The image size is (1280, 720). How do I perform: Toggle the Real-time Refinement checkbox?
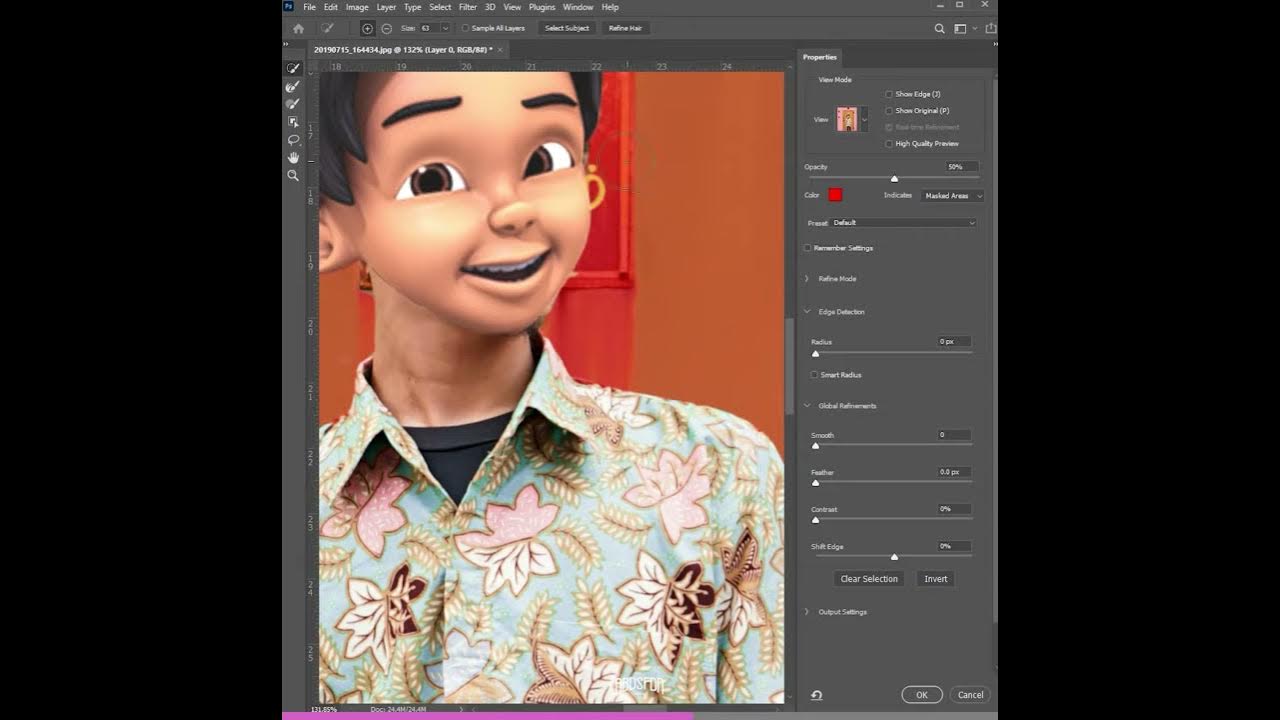(x=889, y=127)
